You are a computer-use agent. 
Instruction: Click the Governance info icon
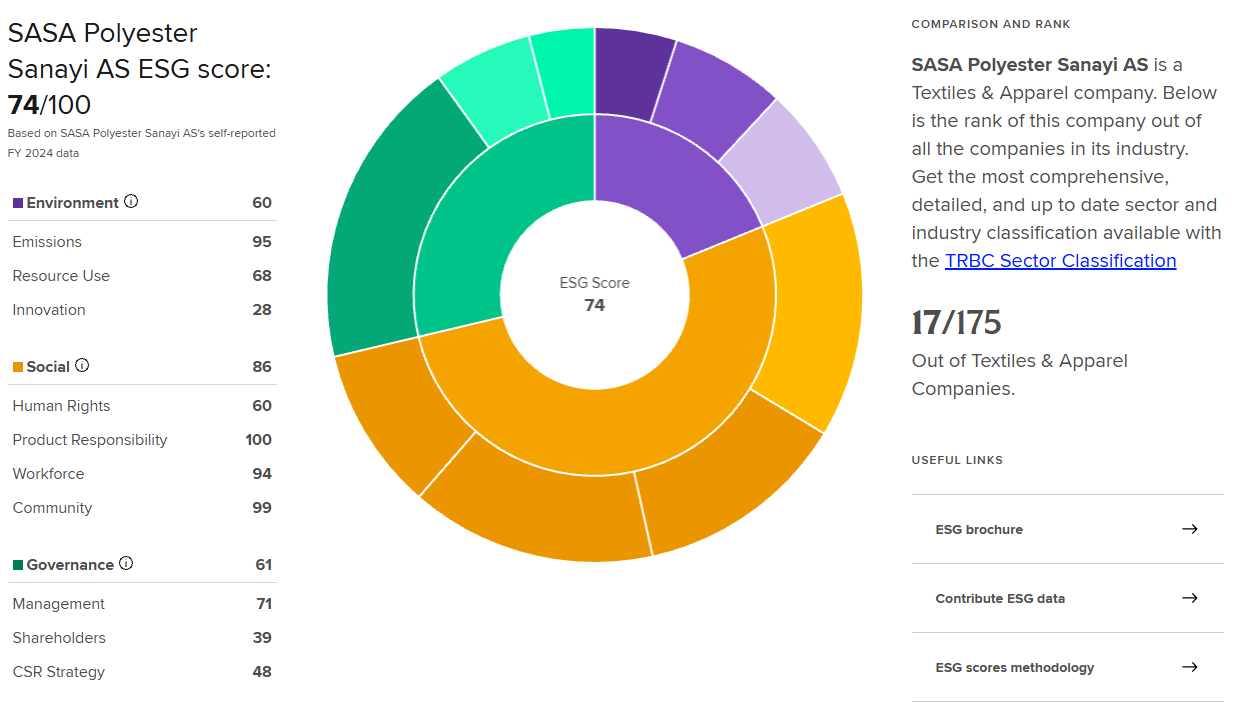point(126,564)
